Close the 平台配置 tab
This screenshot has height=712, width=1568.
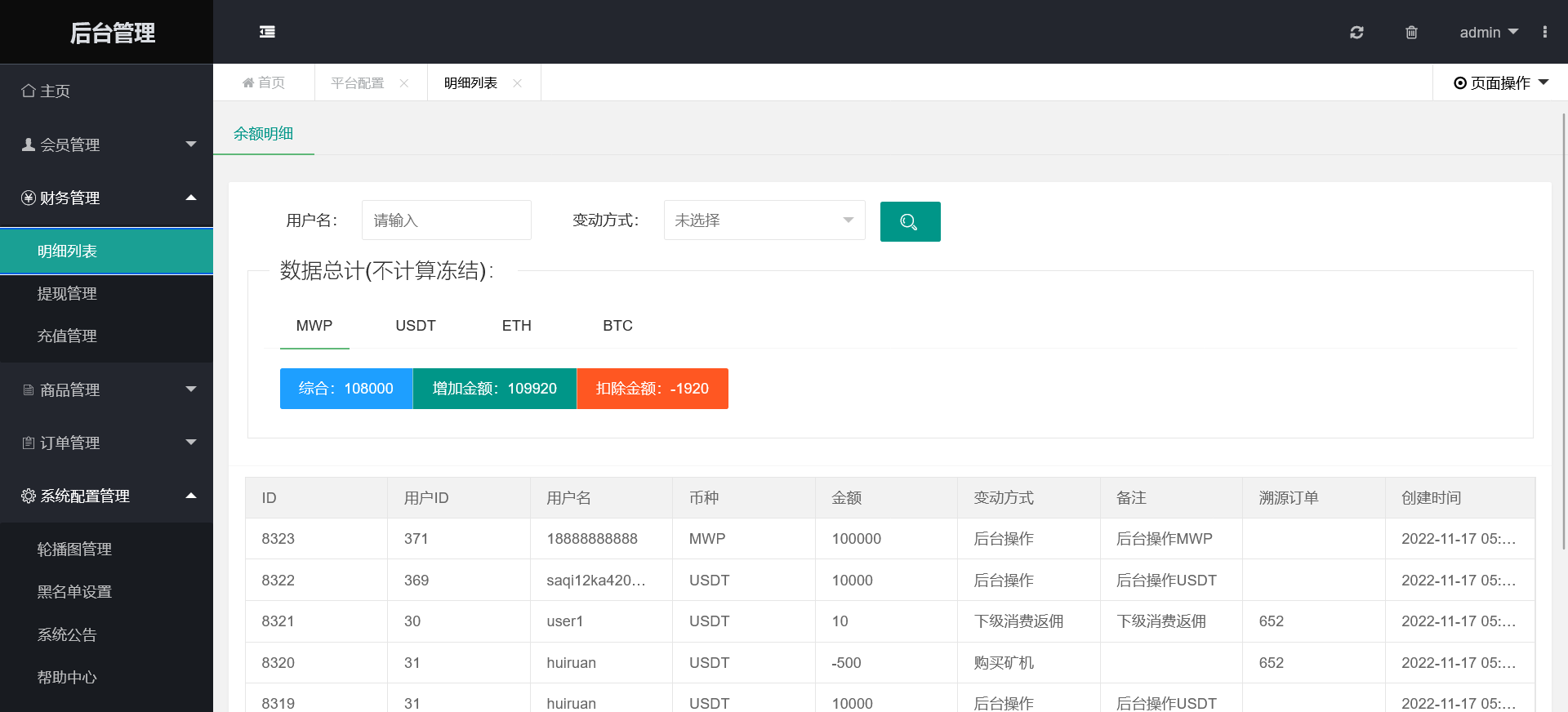404,83
